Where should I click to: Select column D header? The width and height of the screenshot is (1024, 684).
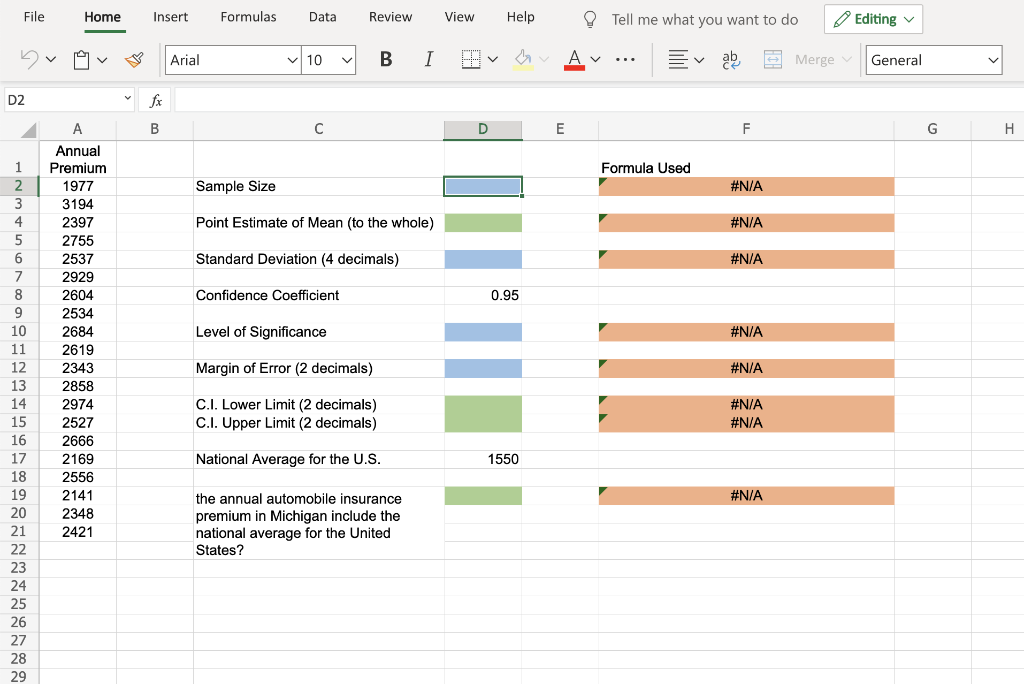pyautogui.click(x=483, y=129)
